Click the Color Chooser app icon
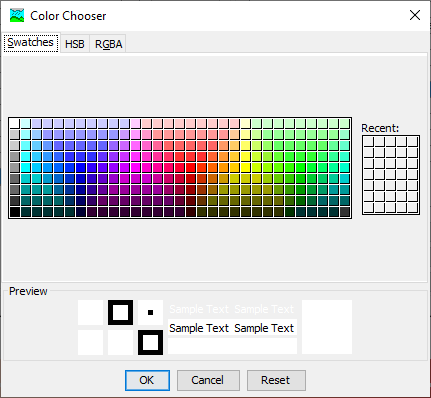The image size is (431, 398). tap(17, 15)
